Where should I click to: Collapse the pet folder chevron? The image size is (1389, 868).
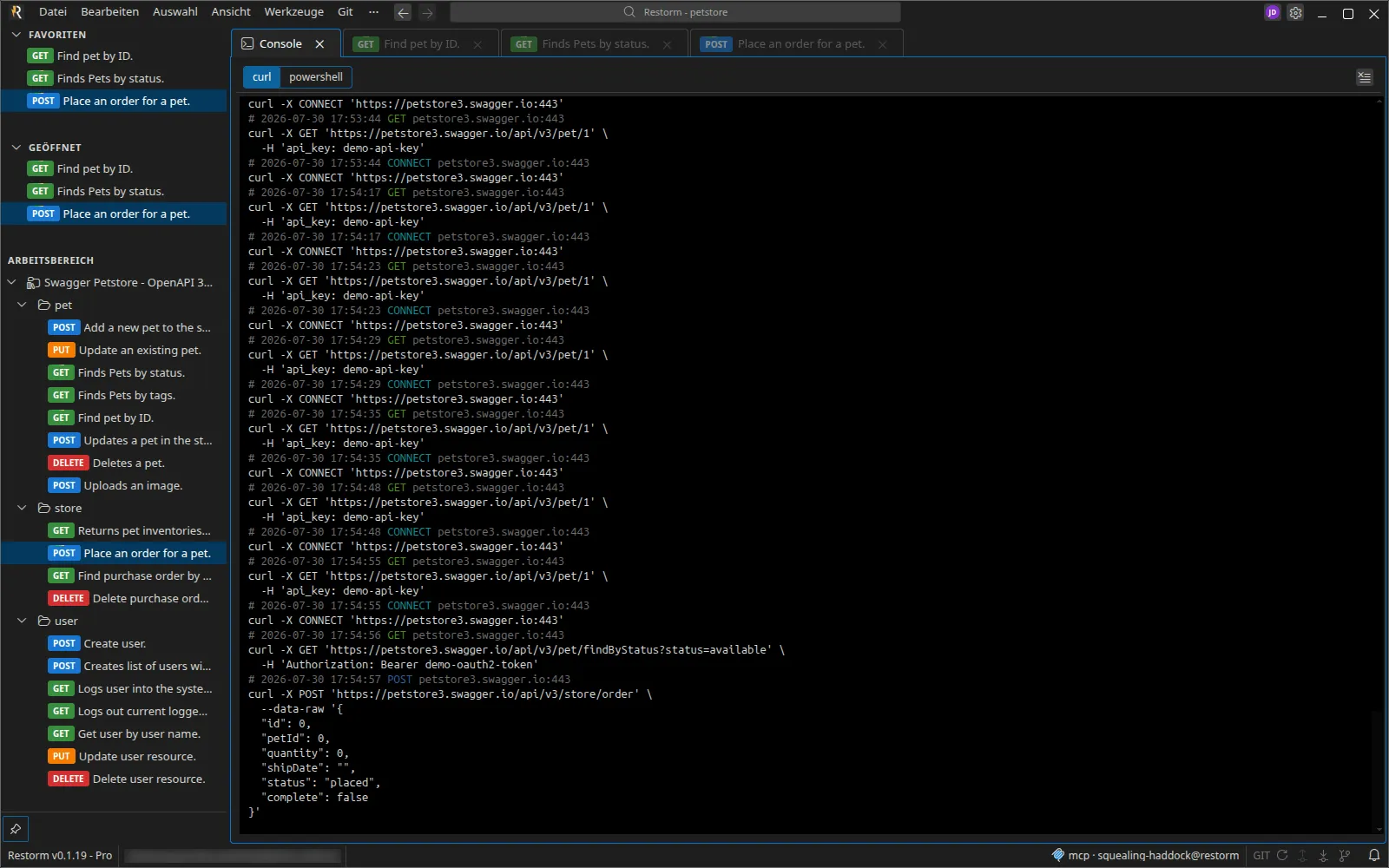point(23,306)
